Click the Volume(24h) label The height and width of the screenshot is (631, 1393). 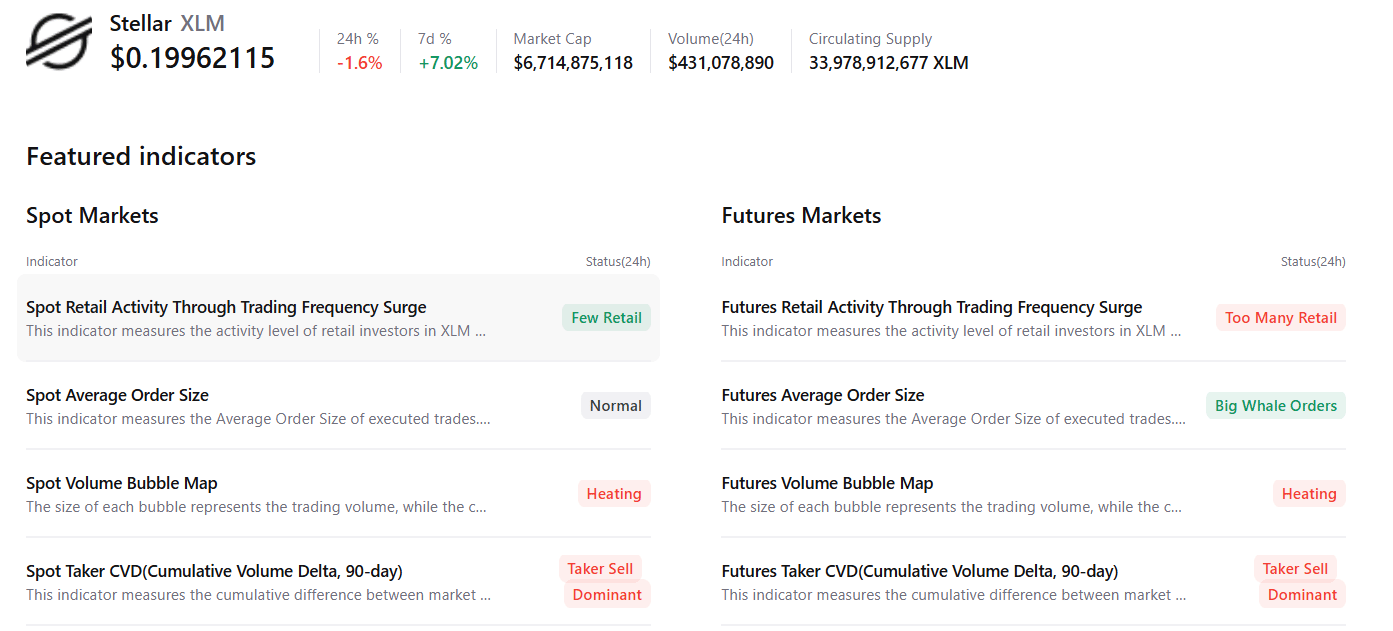pos(711,39)
